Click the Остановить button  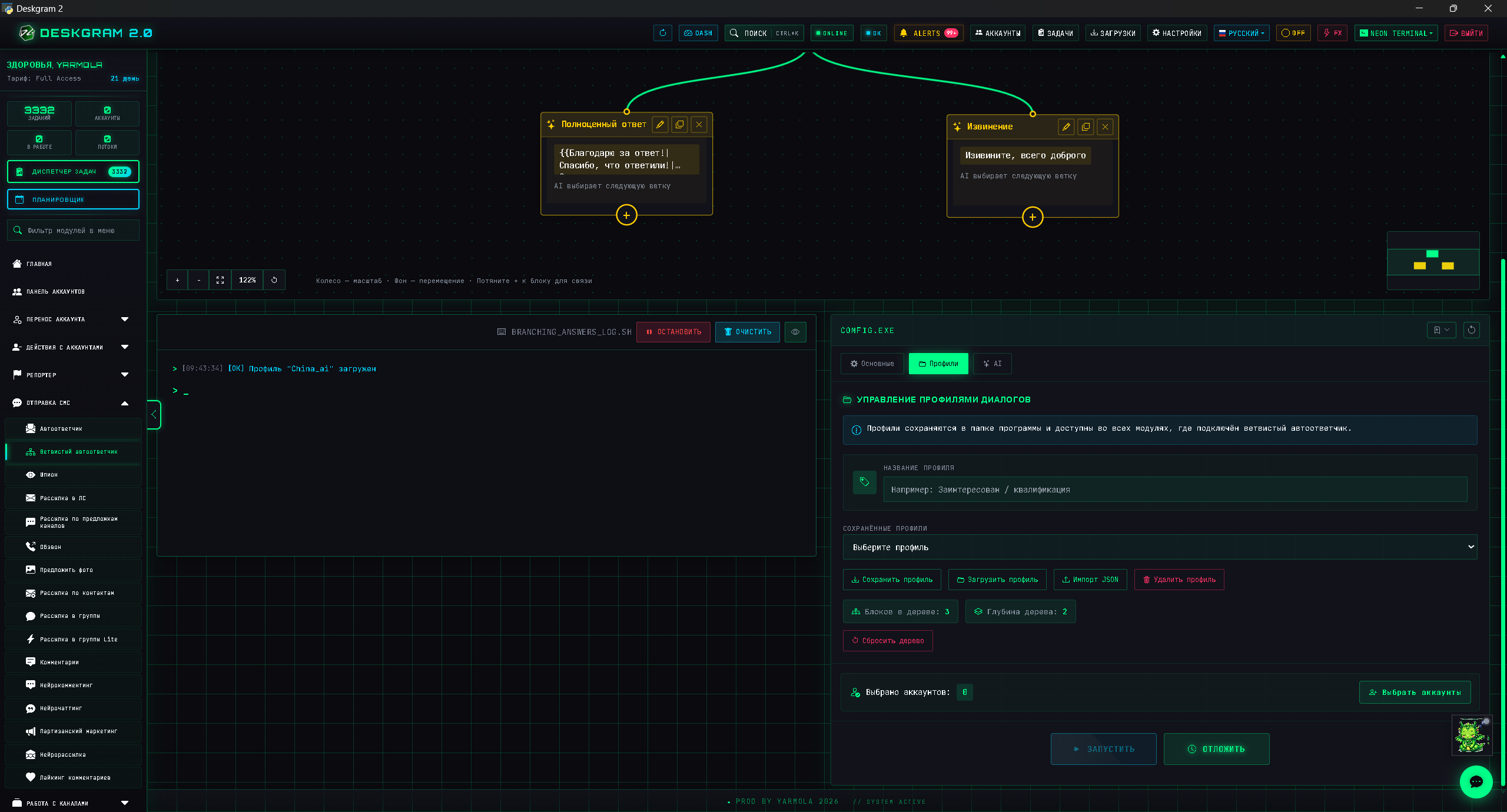click(673, 332)
